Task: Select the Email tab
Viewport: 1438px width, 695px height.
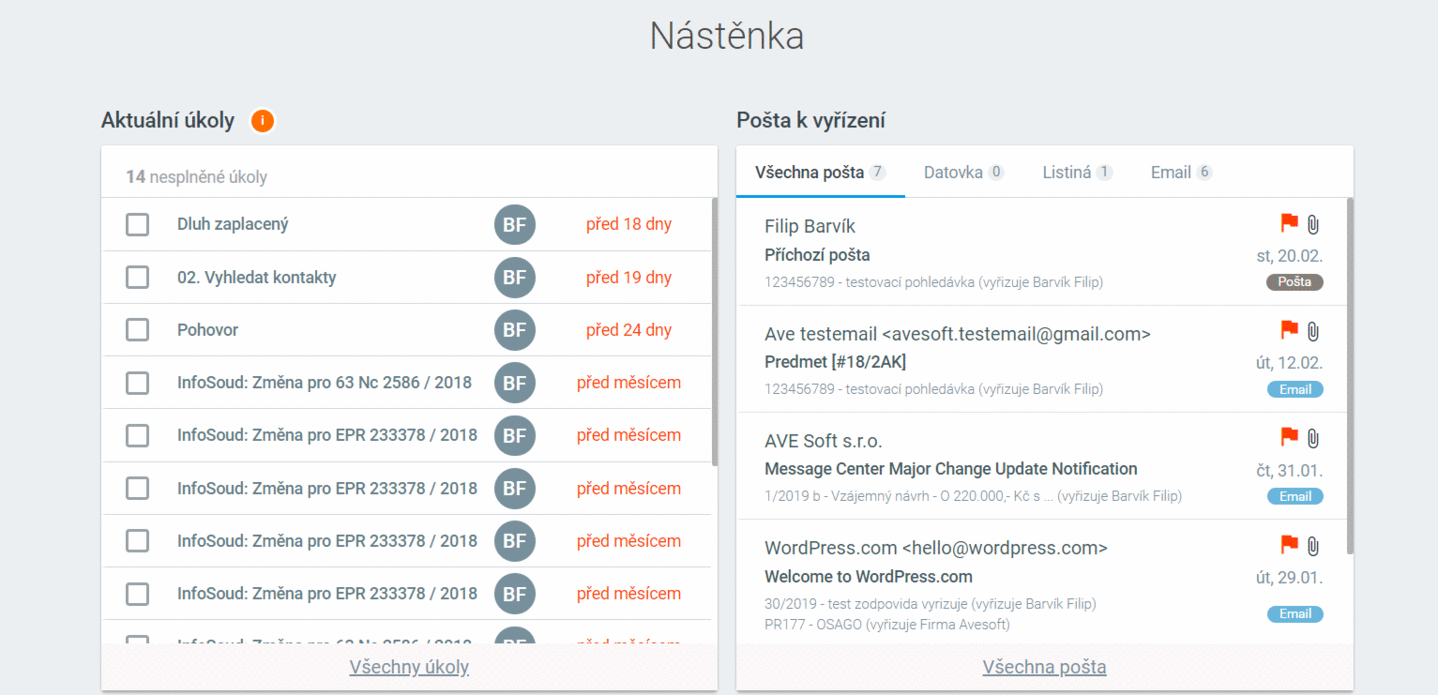Action: click(x=1180, y=172)
